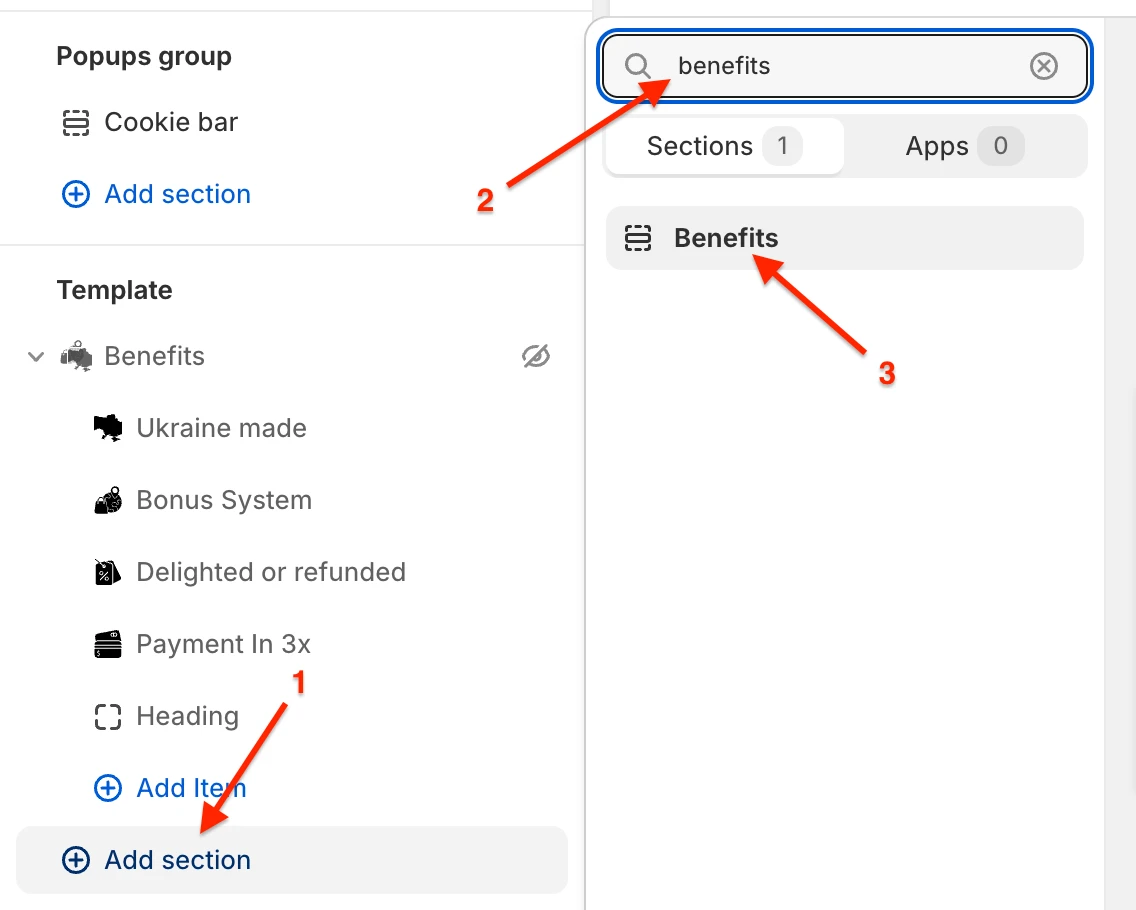
Task: Switch to the Apps tab
Action: coord(965,146)
